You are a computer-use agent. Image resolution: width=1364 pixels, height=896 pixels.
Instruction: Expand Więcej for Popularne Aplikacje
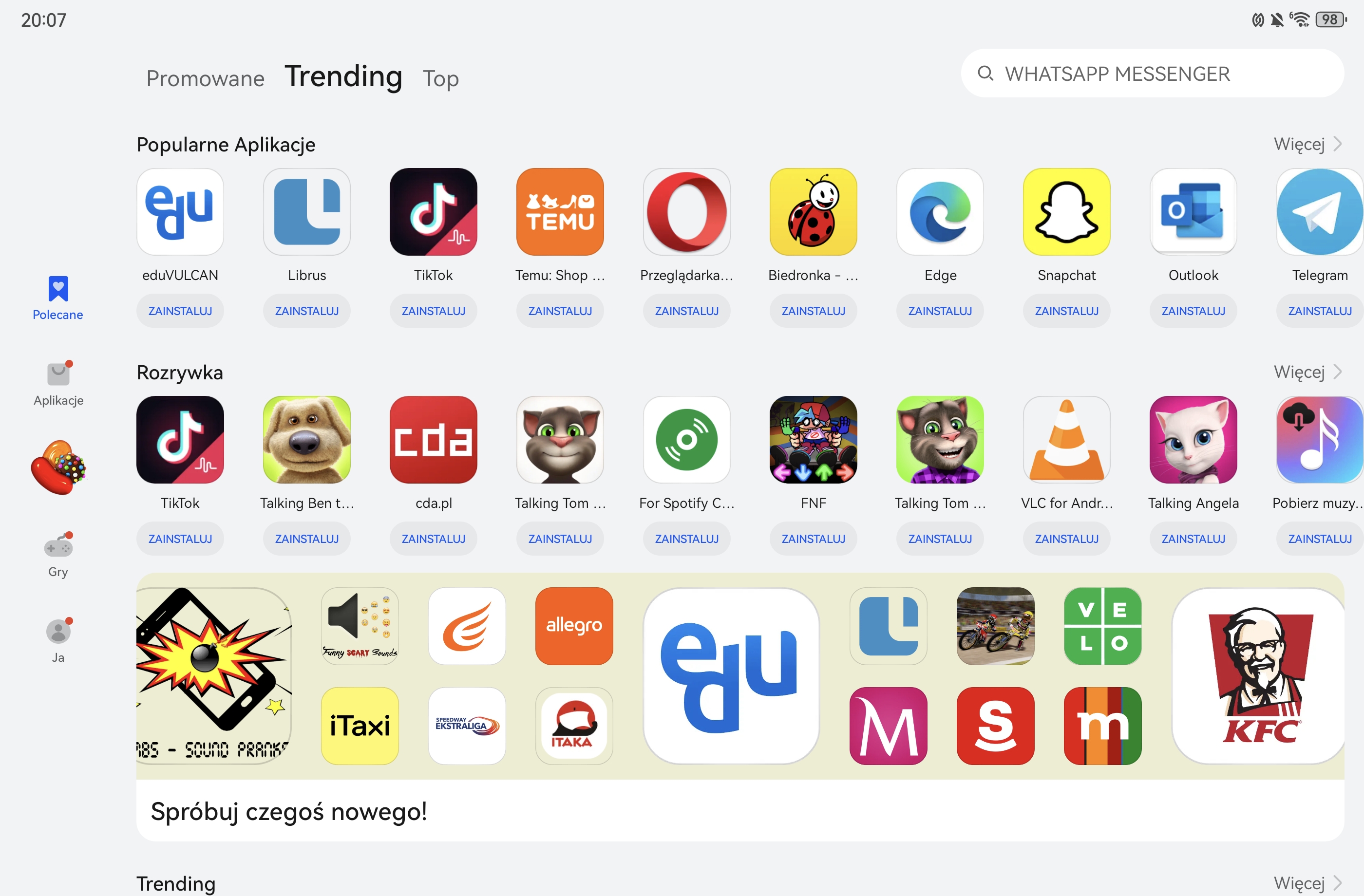(x=1307, y=144)
